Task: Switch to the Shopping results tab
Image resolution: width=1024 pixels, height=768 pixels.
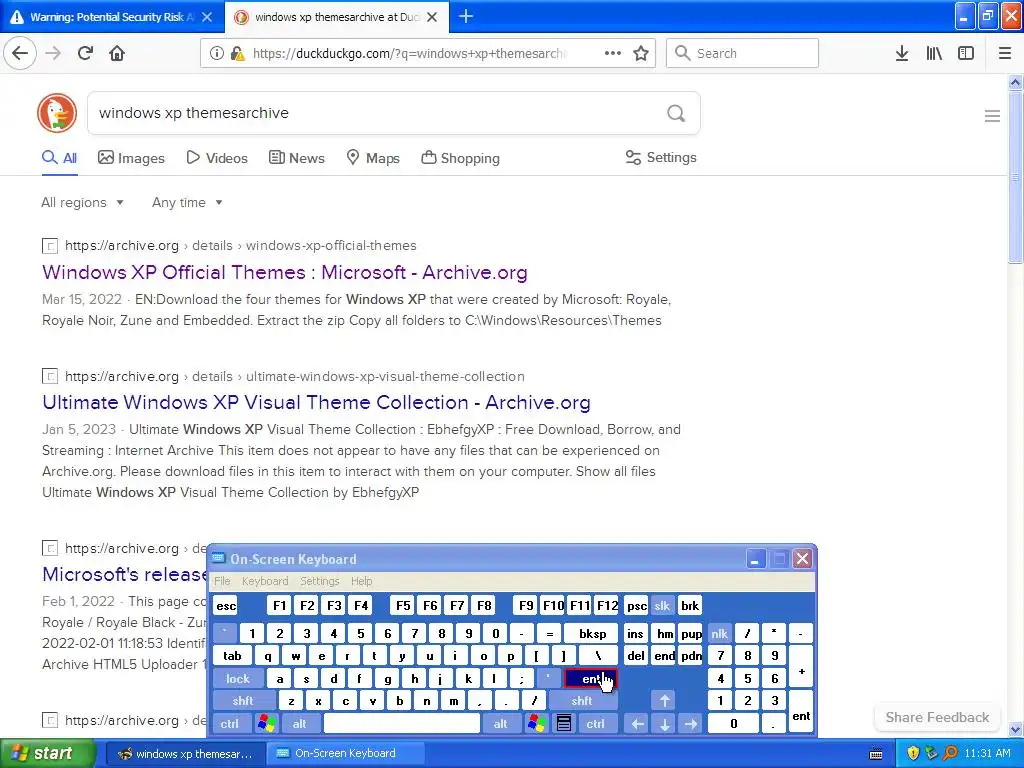Action: point(460,158)
